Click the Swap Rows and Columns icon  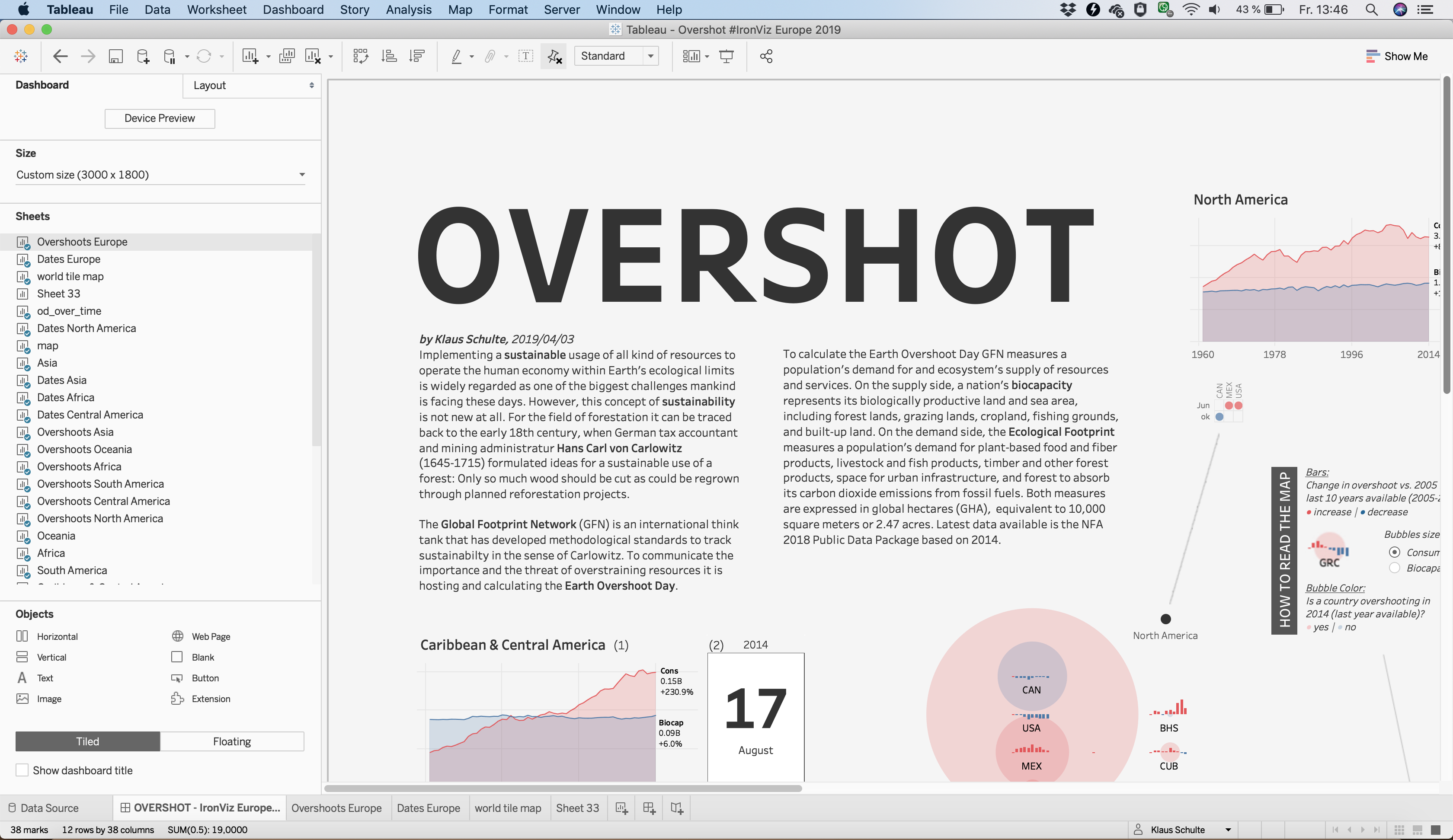pos(360,56)
